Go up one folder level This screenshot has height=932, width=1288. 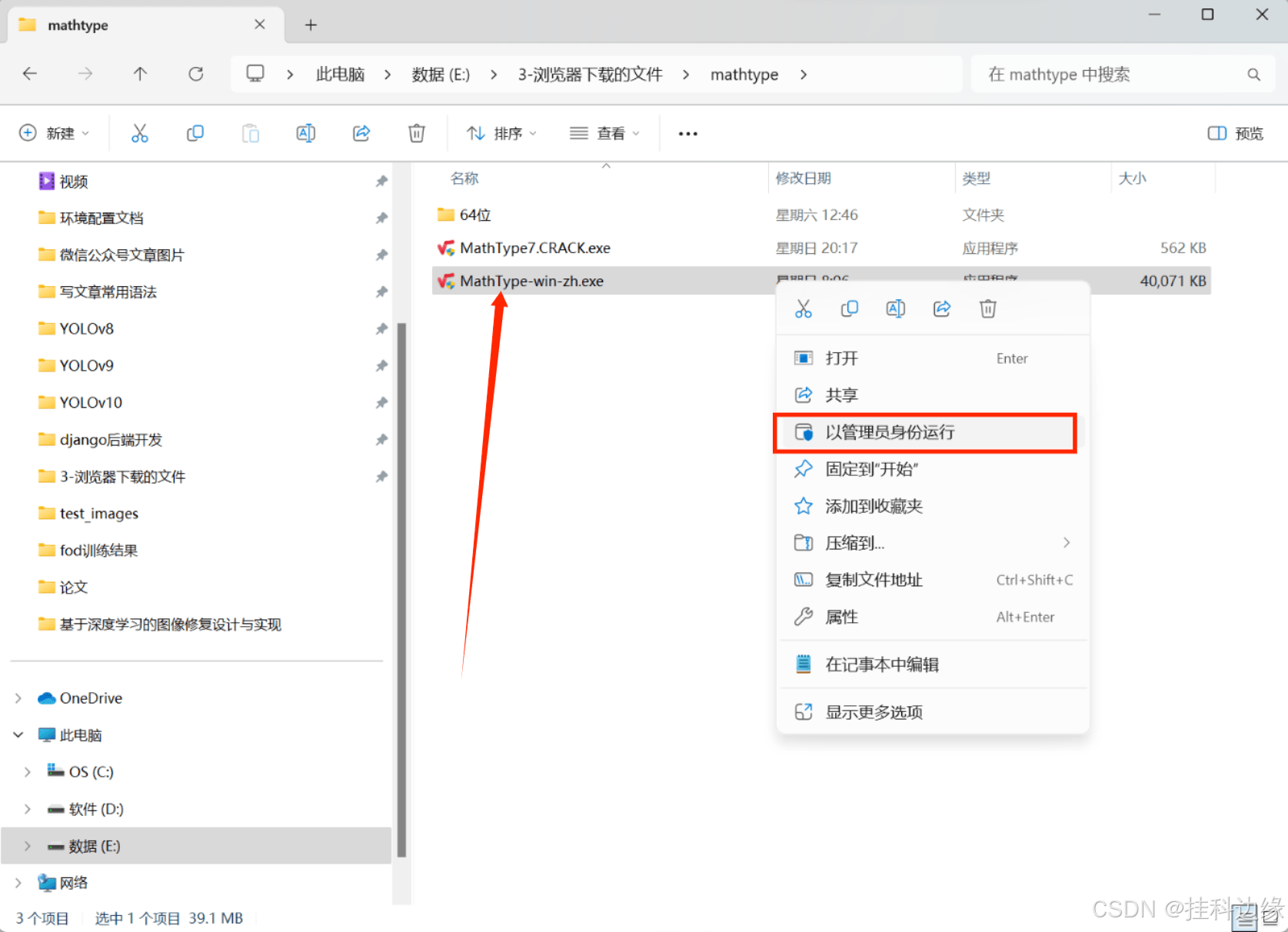[140, 74]
